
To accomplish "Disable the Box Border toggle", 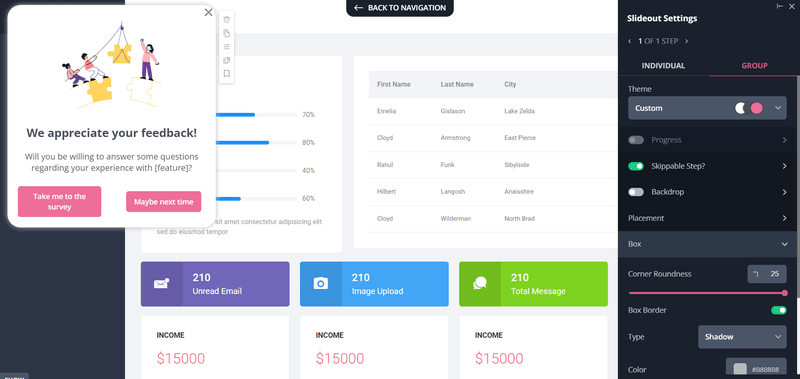I will tap(779, 310).
